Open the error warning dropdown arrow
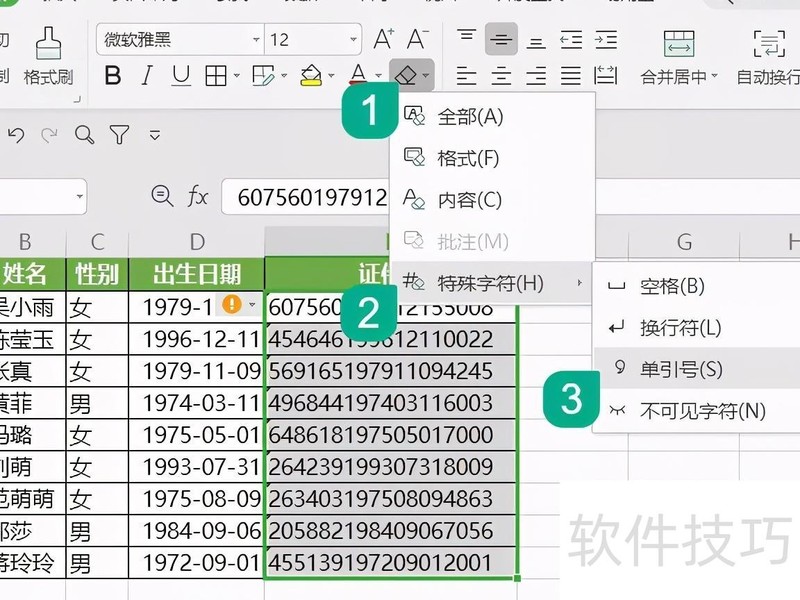The height and width of the screenshot is (600, 800). tap(252, 305)
